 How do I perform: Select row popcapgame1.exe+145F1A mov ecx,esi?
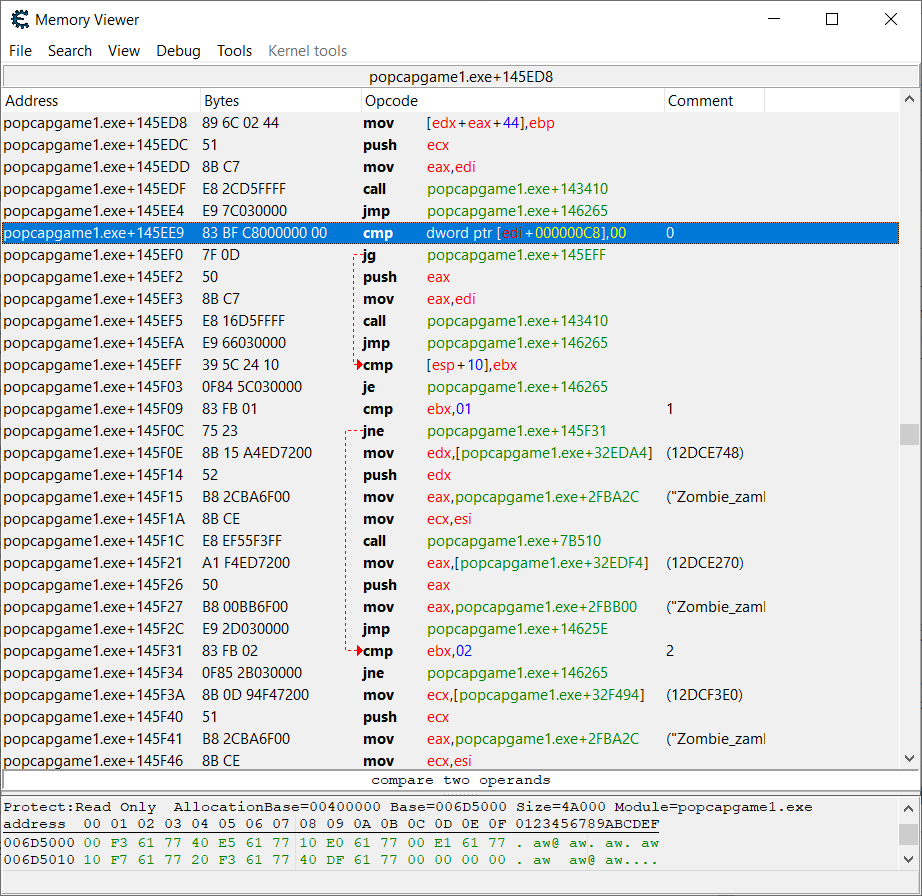(450, 519)
